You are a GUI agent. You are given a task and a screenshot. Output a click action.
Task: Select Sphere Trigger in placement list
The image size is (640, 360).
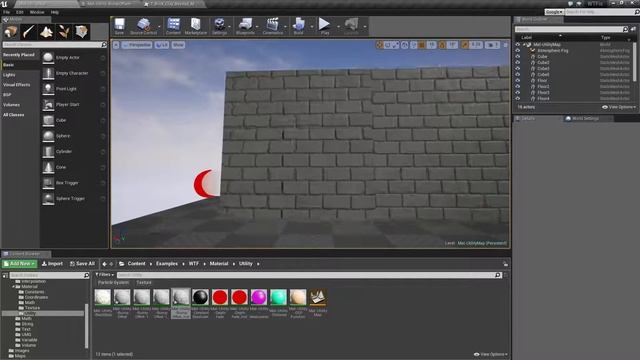[74, 198]
